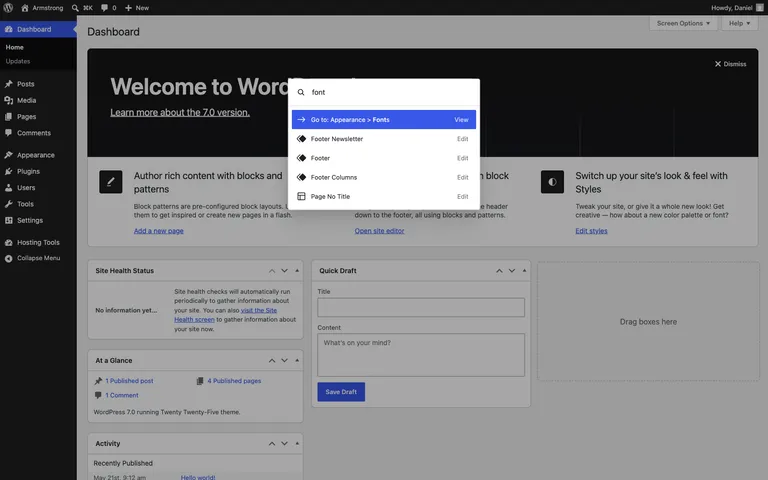Image resolution: width=768 pixels, height=480 pixels.
Task: Open command palette search icon in admin bar
Action: [x=75, y=8]
